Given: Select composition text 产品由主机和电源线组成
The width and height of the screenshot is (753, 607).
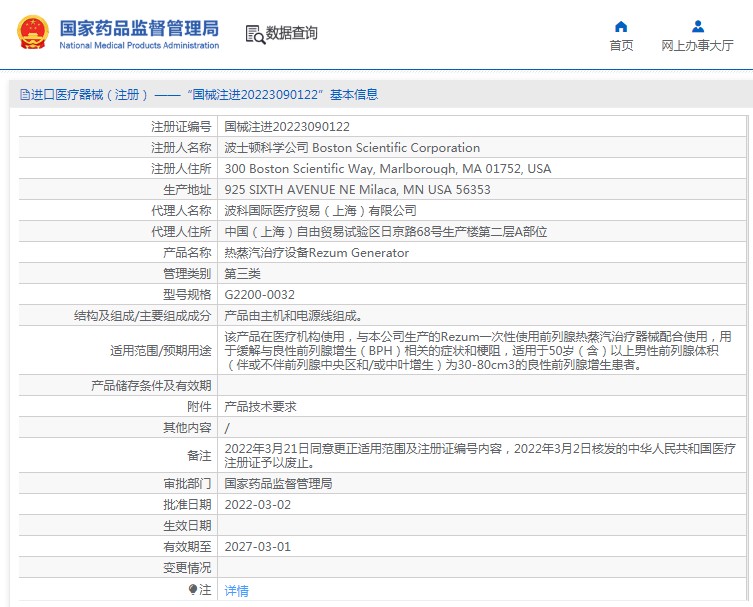Looking at the screenshot, I should (x=293, y=316).
